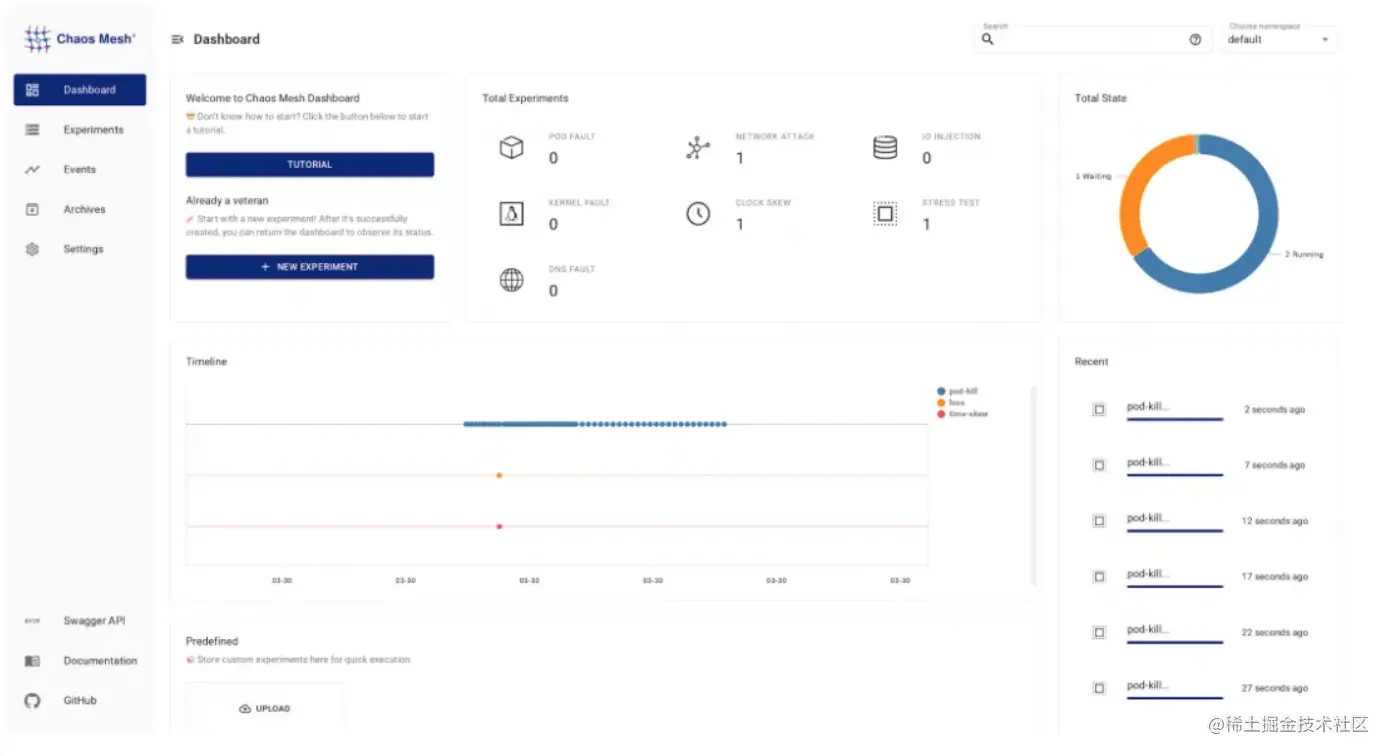
Task: Toggle the loss legend entry
Action: (x=951, y=402)
